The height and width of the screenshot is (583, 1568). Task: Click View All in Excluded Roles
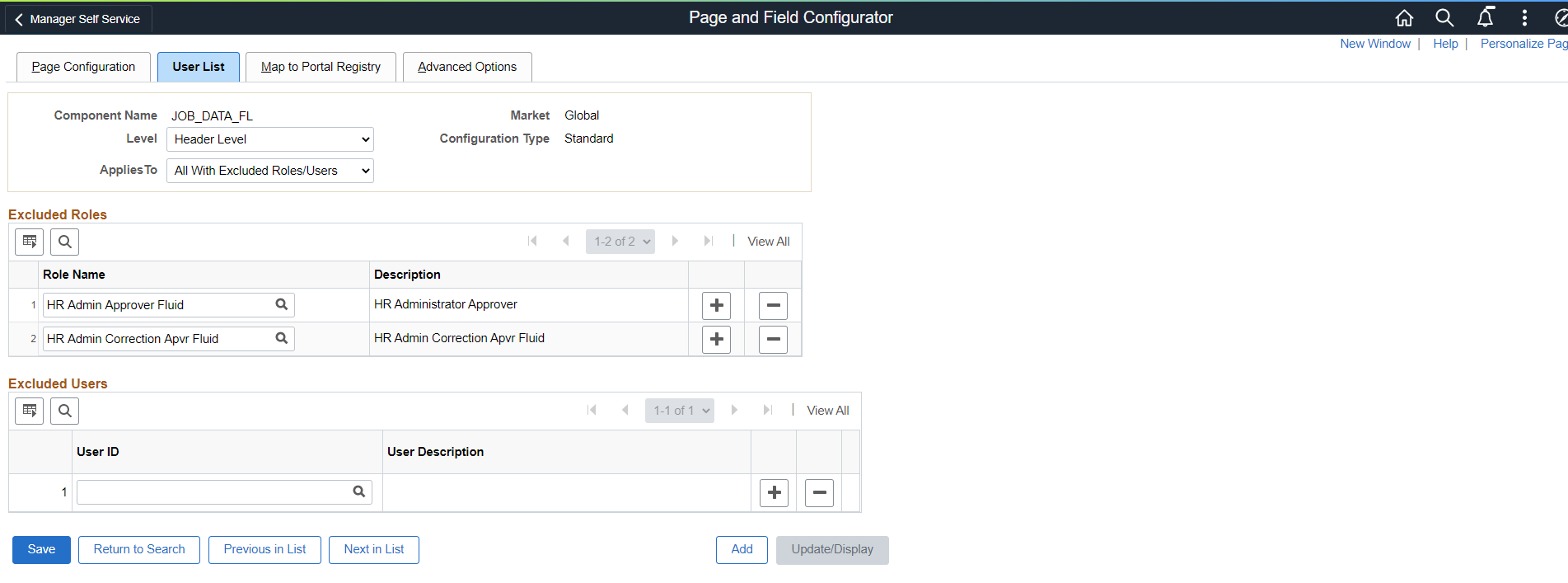coord(769,242)
